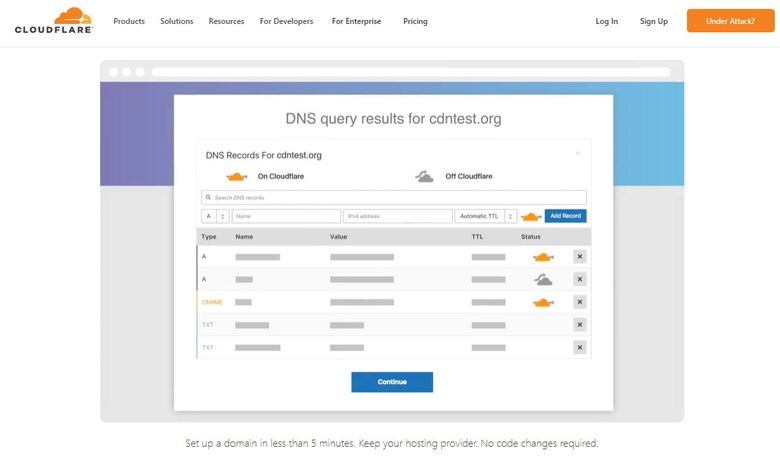
Task: Click the mock browser address bar
Action: click(x=411, y=72)
